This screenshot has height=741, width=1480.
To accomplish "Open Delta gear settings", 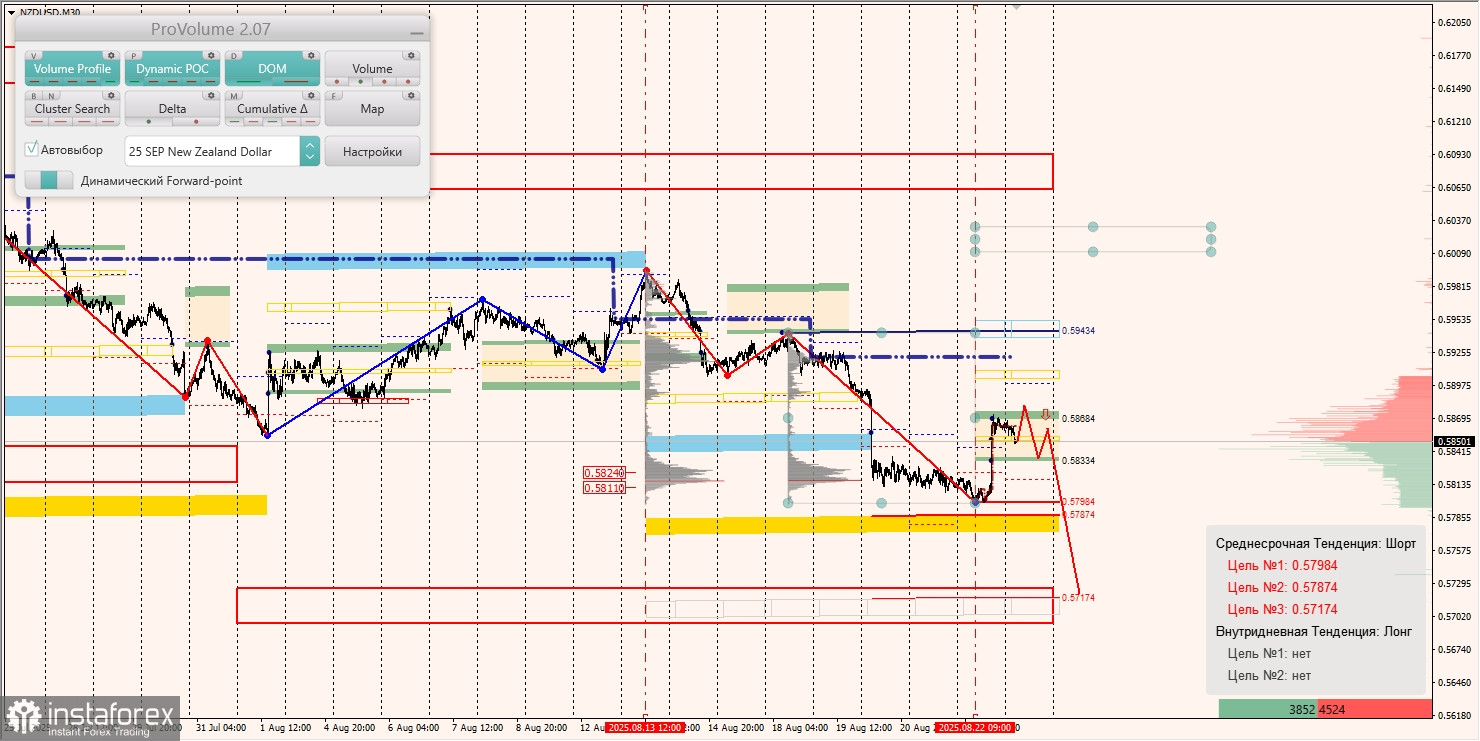I will click(x=211, y=95).
